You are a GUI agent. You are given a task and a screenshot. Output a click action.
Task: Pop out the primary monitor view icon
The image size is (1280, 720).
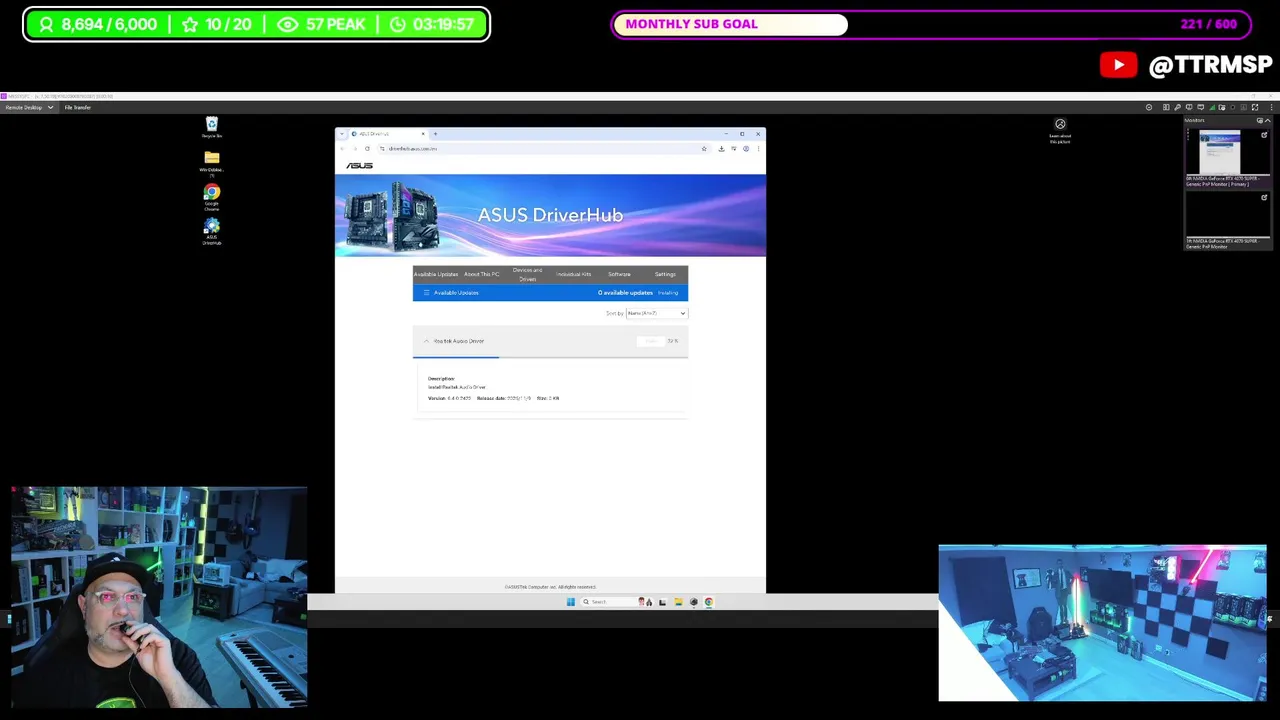1264,135
